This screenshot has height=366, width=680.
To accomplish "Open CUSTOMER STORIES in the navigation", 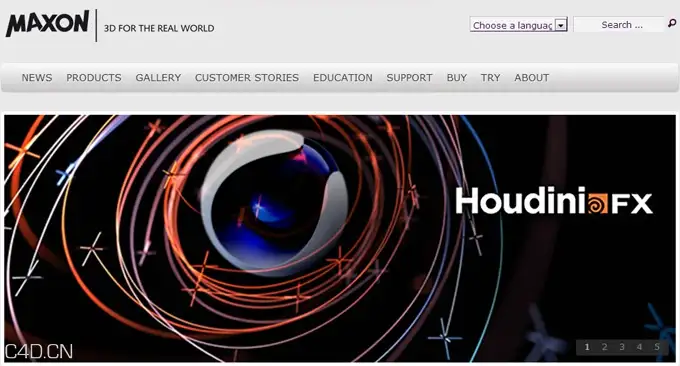I will (x=247, y=78).
